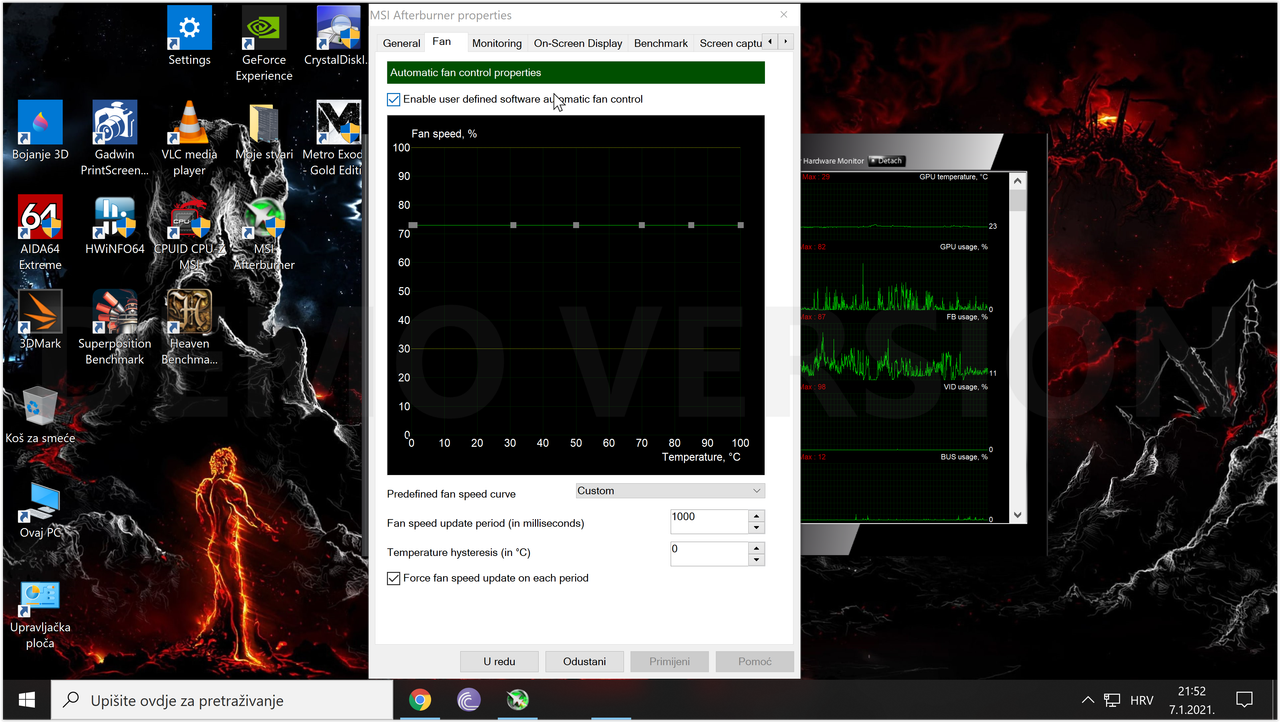Open the On-Screen Display tab
This screenshot has height=722, width=1280.
pyautogui.click(x=578, y=43)
